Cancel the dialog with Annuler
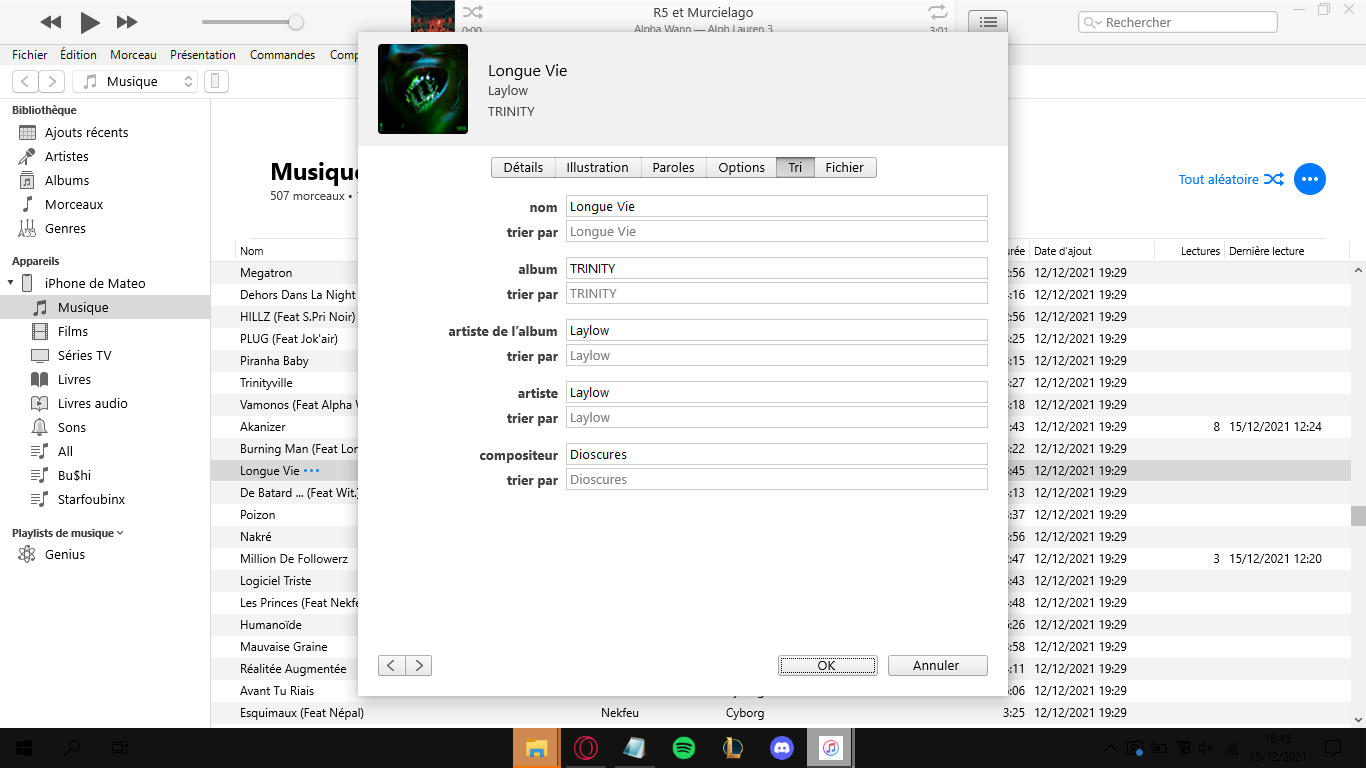The height and width of the screenshot is (768, 1366). (x=936, y=666)
